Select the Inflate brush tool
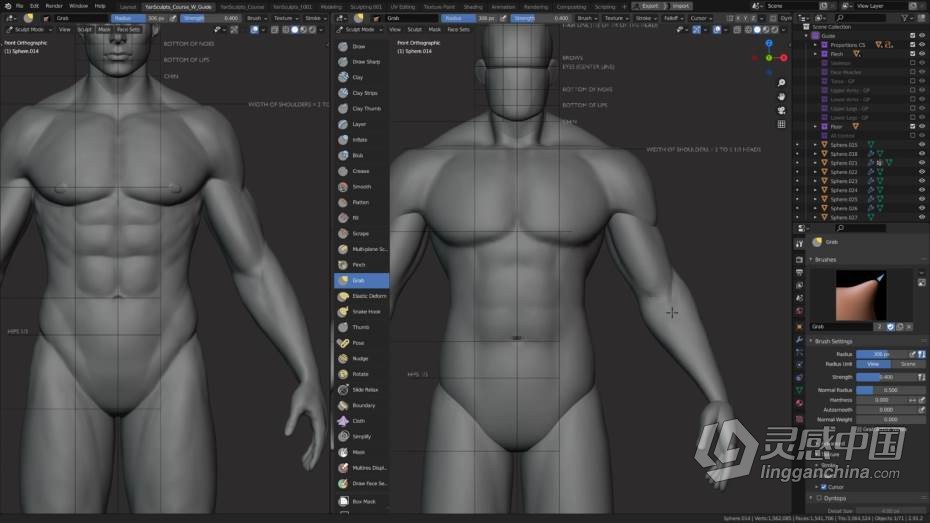This screenshot has height=523, width=930. (361, 140)
